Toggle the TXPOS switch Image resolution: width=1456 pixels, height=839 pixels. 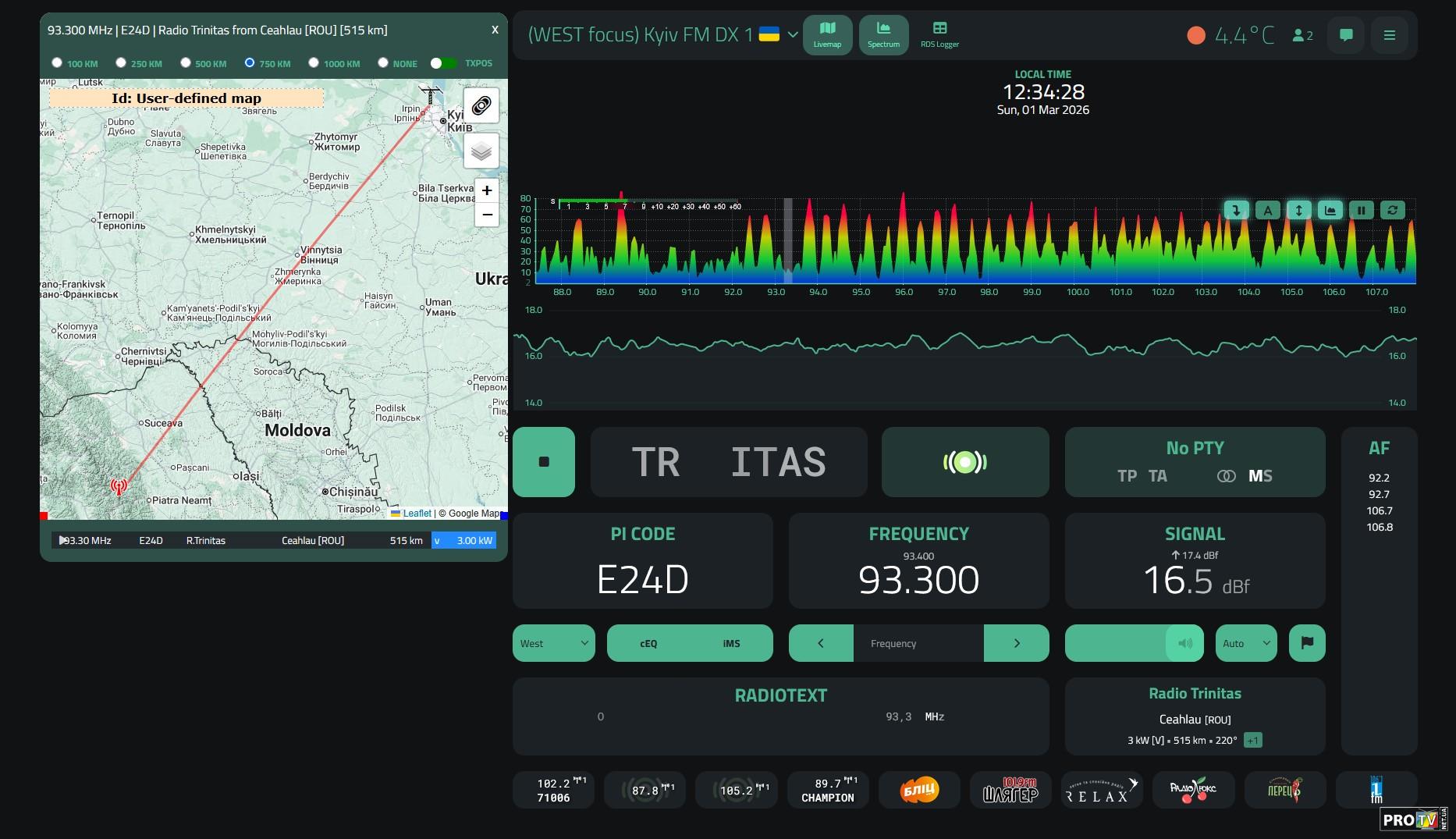point(443,63)
